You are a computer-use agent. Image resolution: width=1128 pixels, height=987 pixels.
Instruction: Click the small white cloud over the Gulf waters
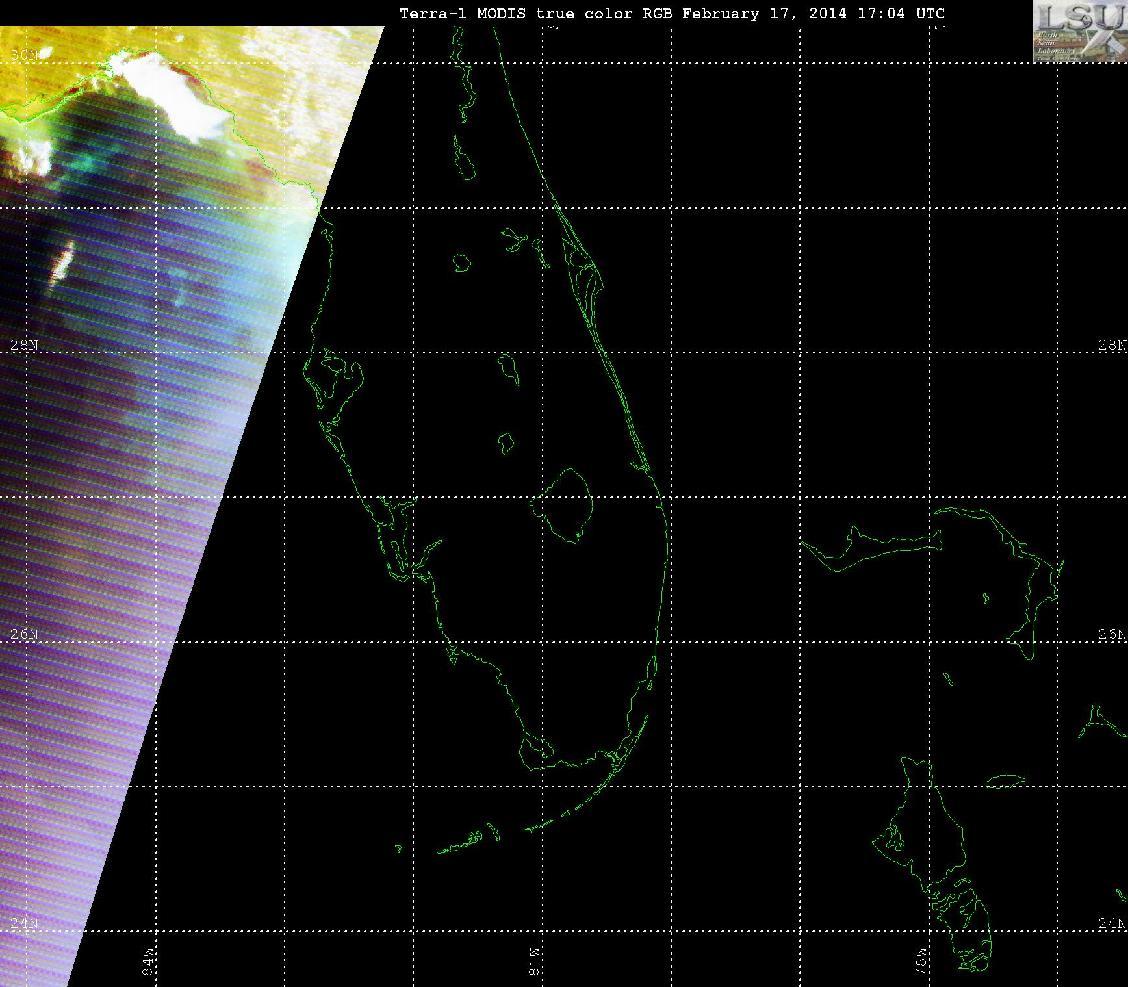coord(63,261)
